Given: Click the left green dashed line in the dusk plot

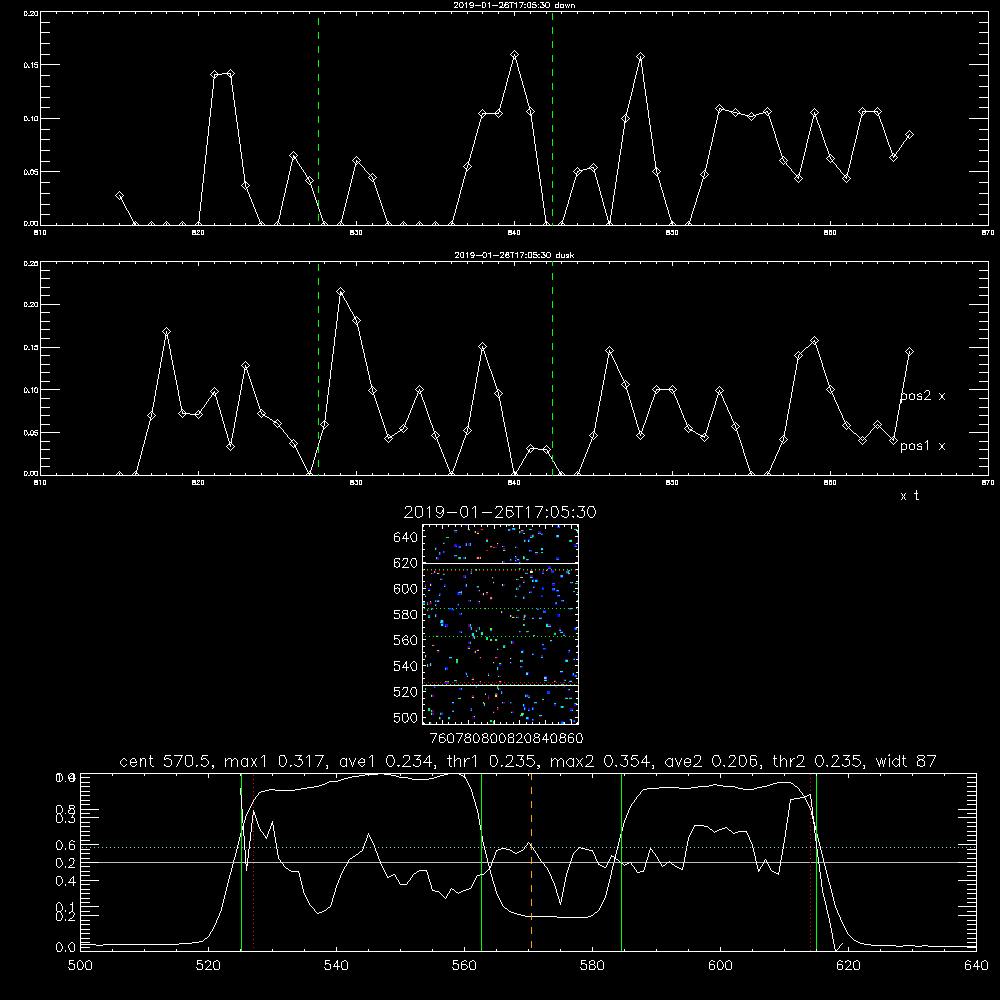Looking at the screenshot, I should (318, 368).
